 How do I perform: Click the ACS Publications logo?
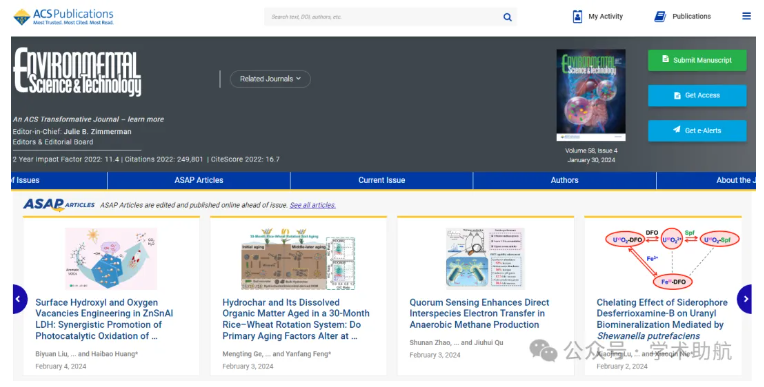63,17
